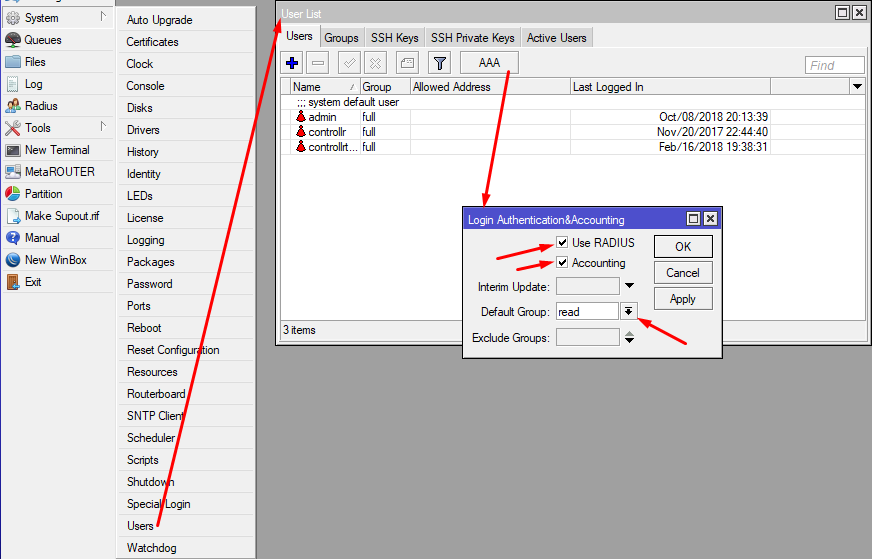The width and height of the screenshot is (872, 559).
Task: Click the Find search field
Action: [834, 65]
